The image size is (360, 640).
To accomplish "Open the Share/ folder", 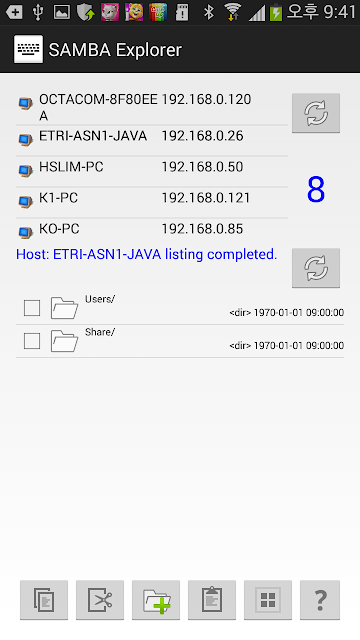I will point(180,341).
